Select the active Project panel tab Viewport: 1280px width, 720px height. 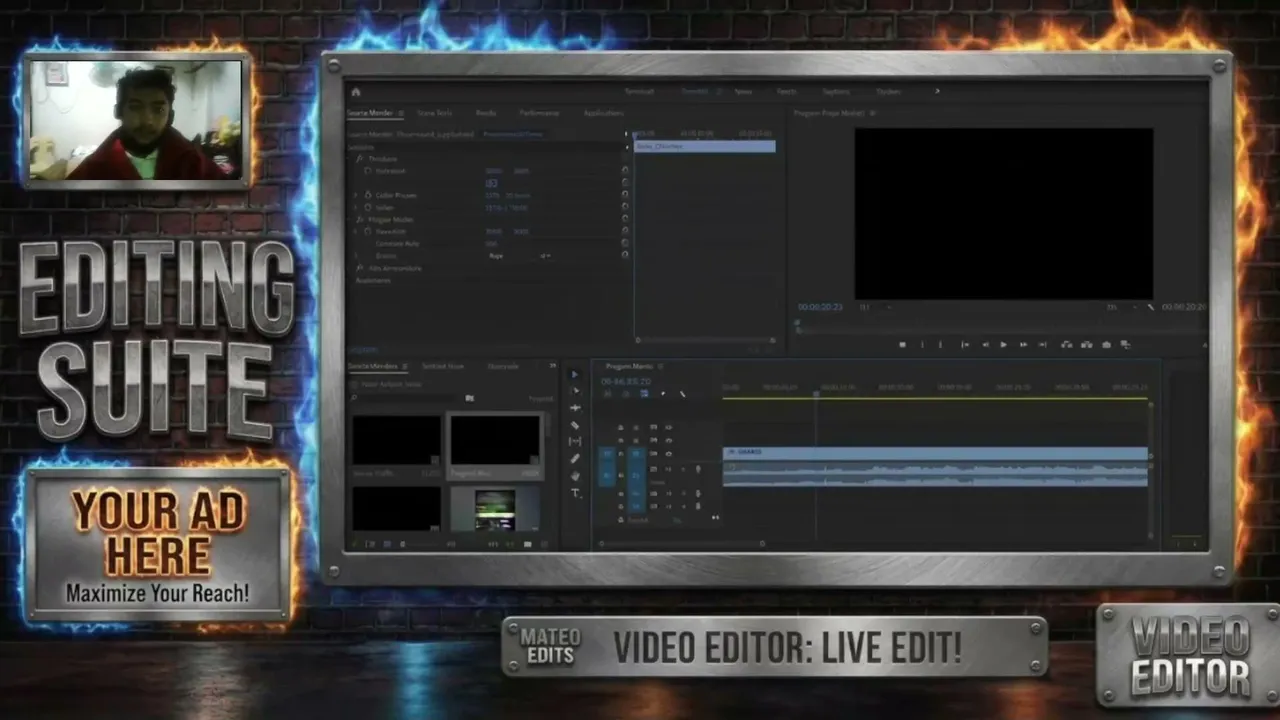tap(372, 367)
